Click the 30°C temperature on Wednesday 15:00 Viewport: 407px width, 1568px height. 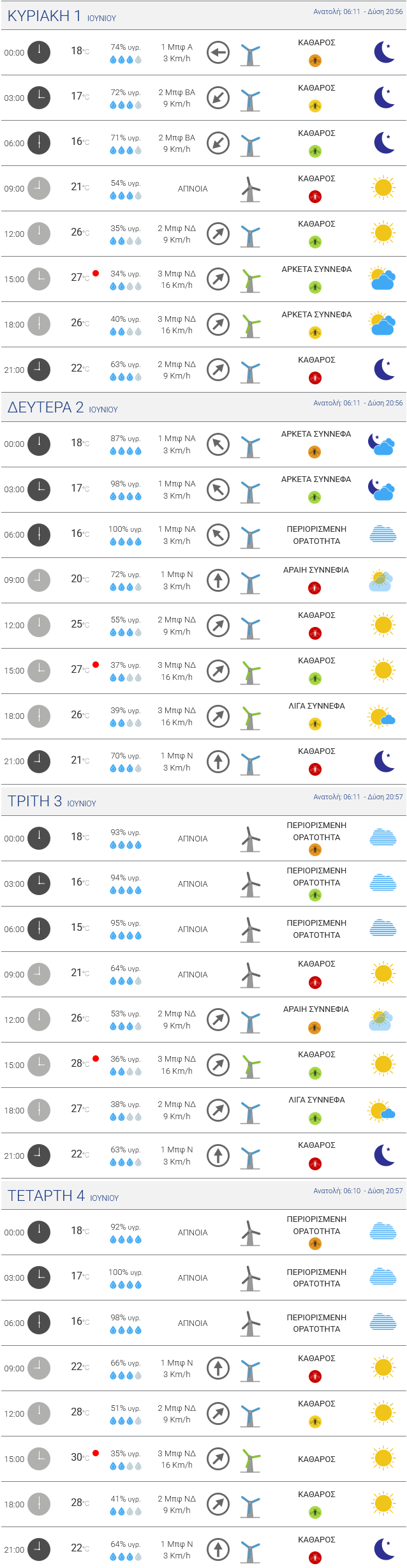(79, 1458)
